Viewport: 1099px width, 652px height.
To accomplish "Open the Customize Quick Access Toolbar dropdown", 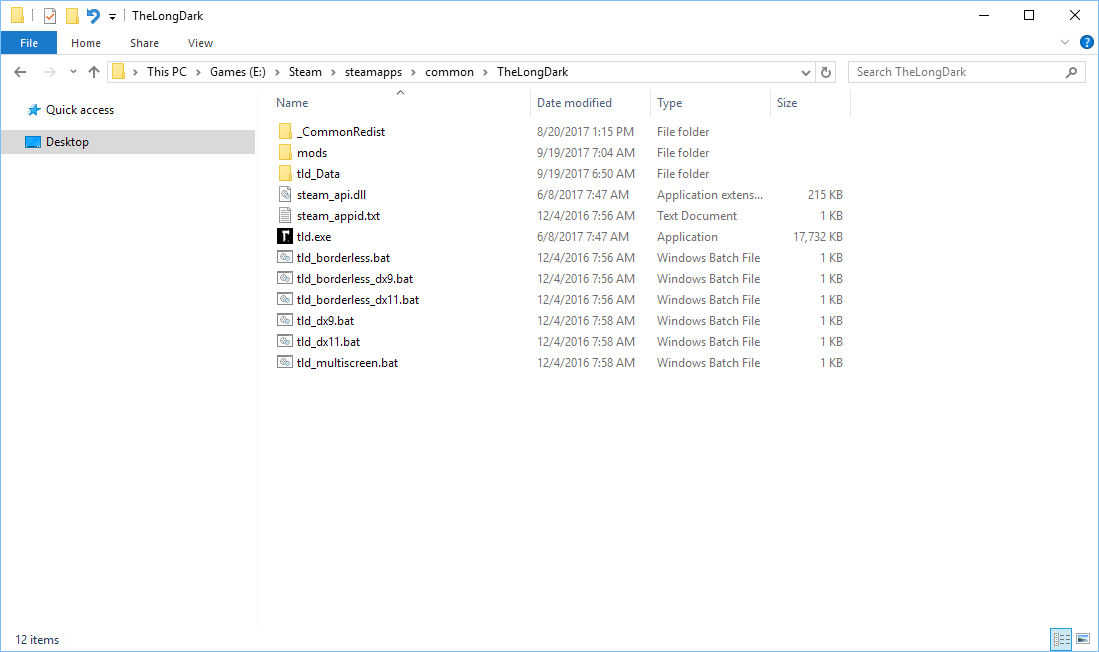I will click(x=112, y=16).
